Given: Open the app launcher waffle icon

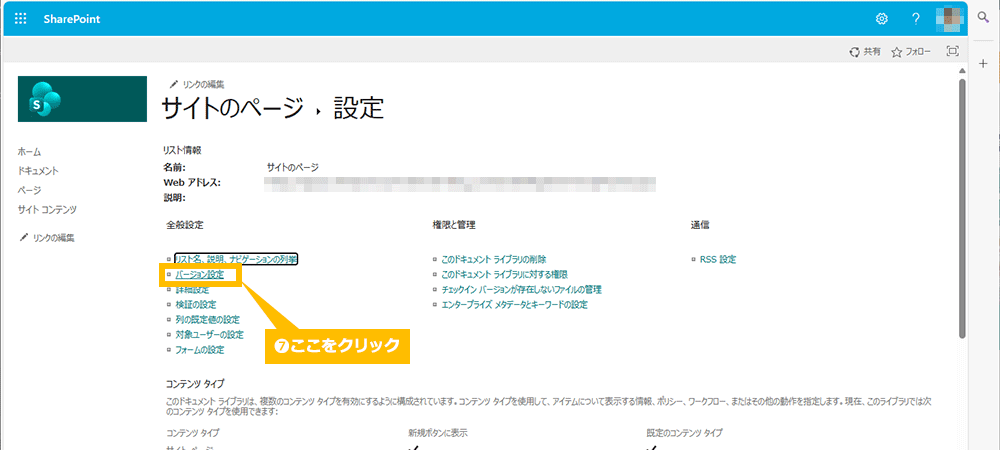Looking at the screenshot, I should (x=20, y=18).
